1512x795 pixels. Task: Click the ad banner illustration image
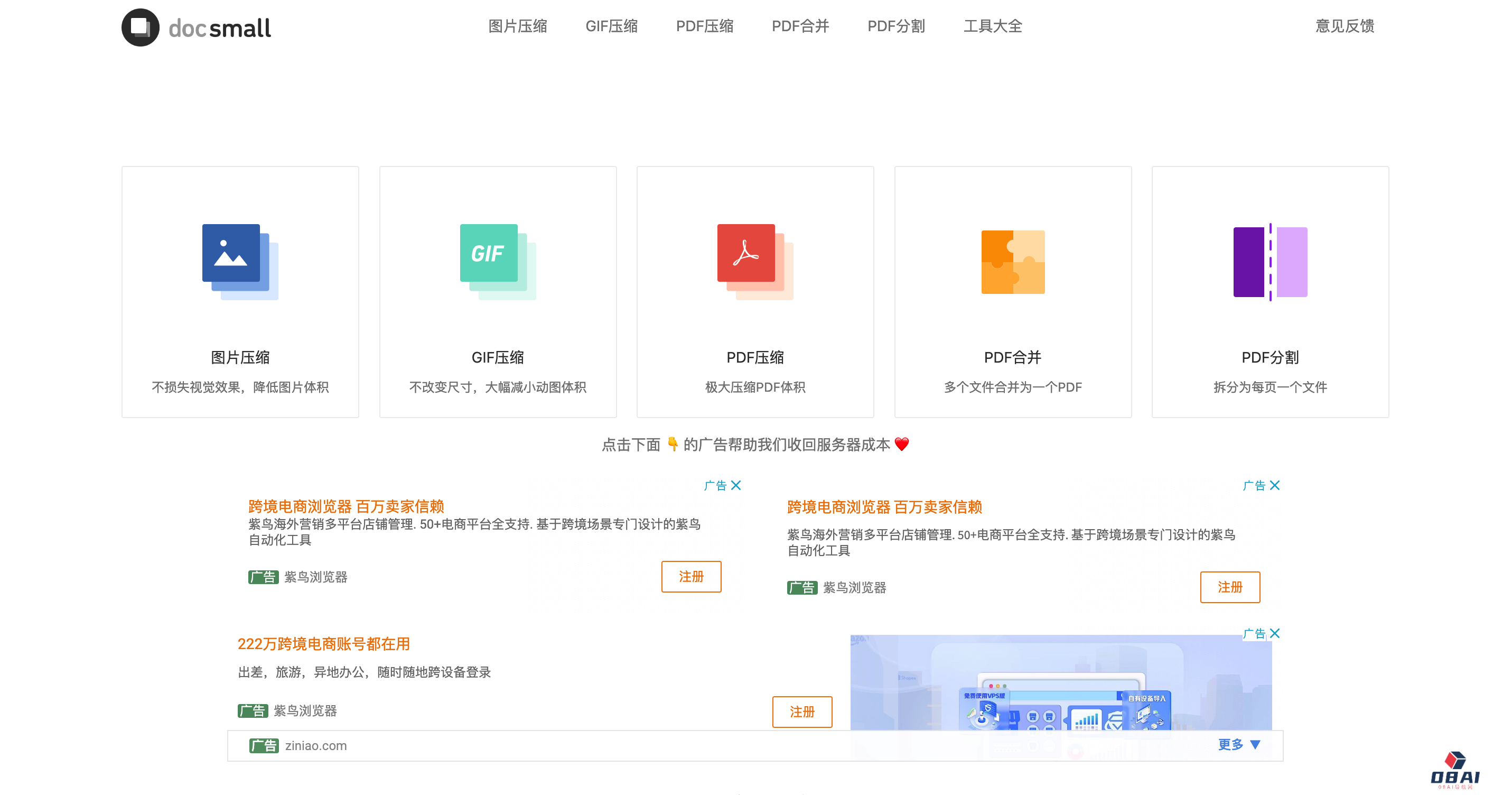tap(1060, 684)
